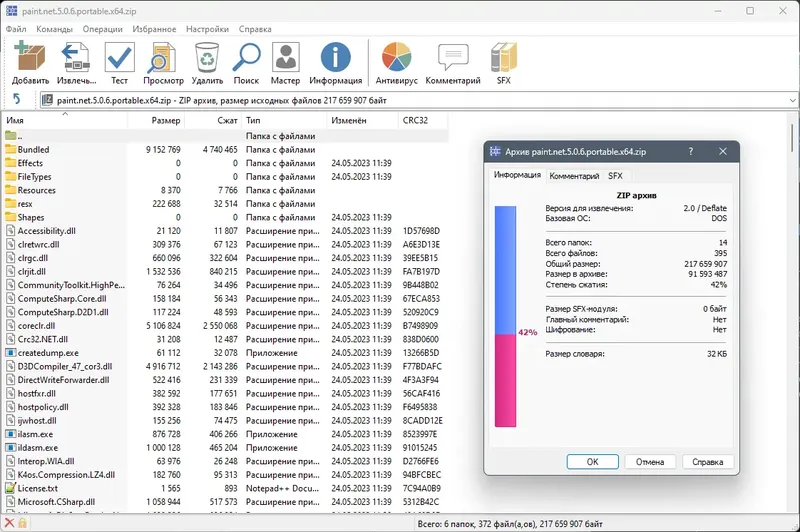Open the Операции menu
Image resolution: width=800 pixels, height=532 pixels.
click(x=103, y=29)
